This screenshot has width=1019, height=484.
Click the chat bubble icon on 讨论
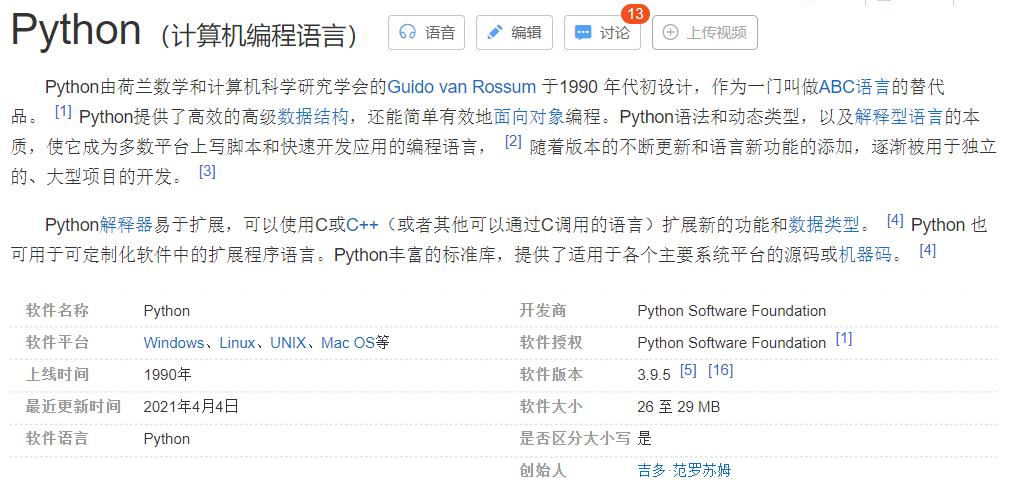584,32
